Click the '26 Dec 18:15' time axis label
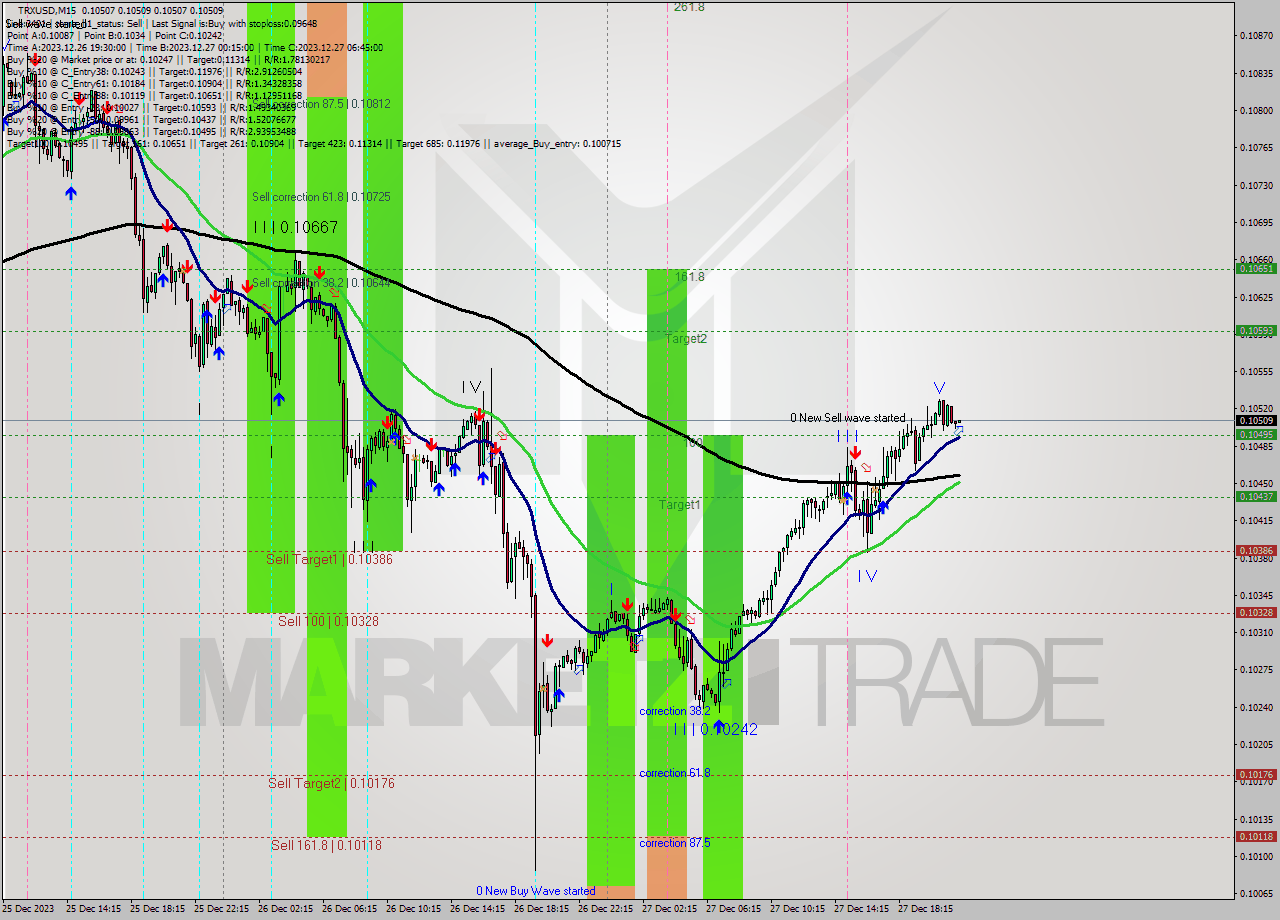The width and height of the screenshot is (1280, 920). [541, 909]
